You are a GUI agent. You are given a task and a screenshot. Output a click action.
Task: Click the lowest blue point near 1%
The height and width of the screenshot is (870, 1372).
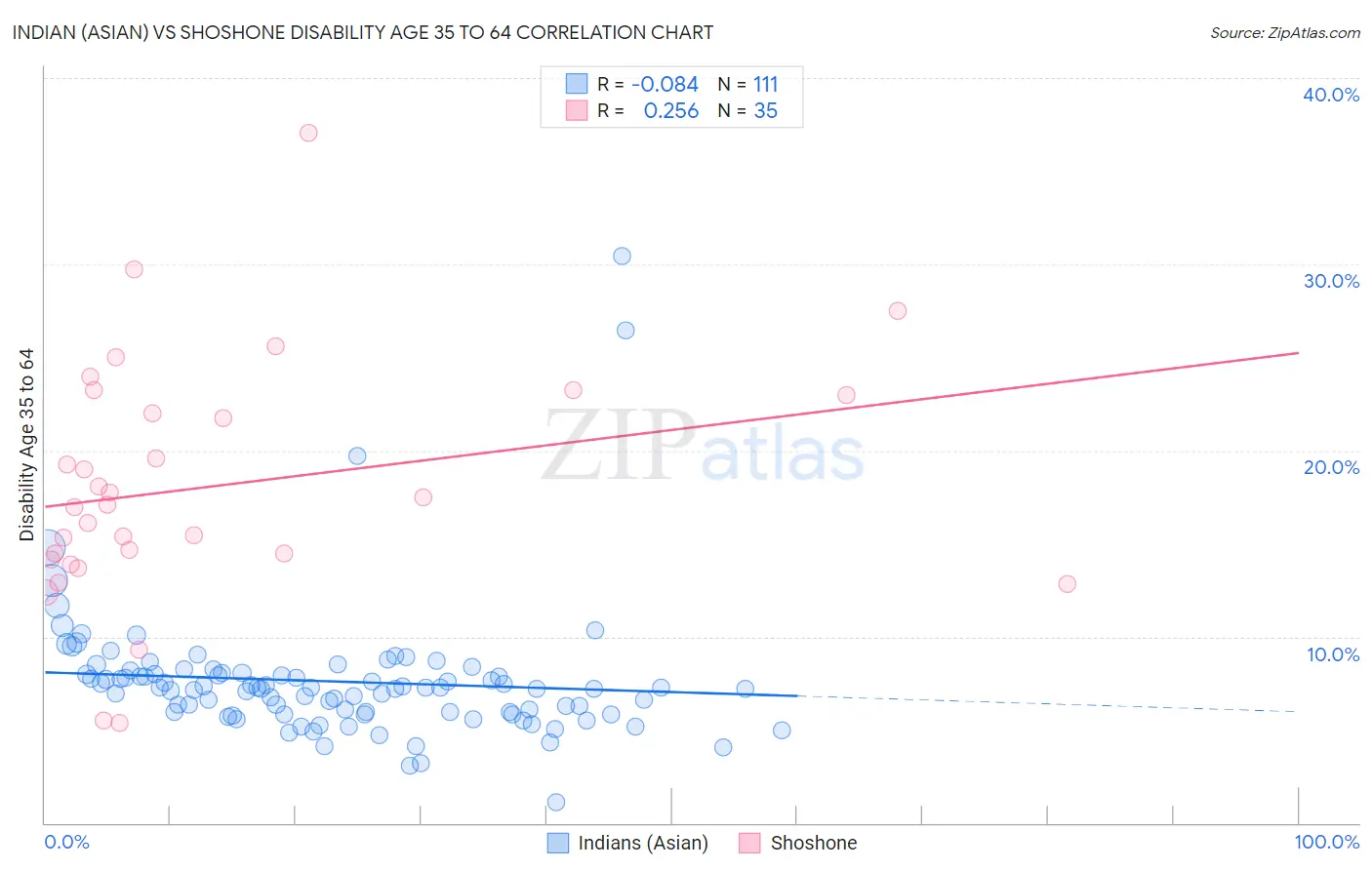pyautogui.click(x=555, y=802)
